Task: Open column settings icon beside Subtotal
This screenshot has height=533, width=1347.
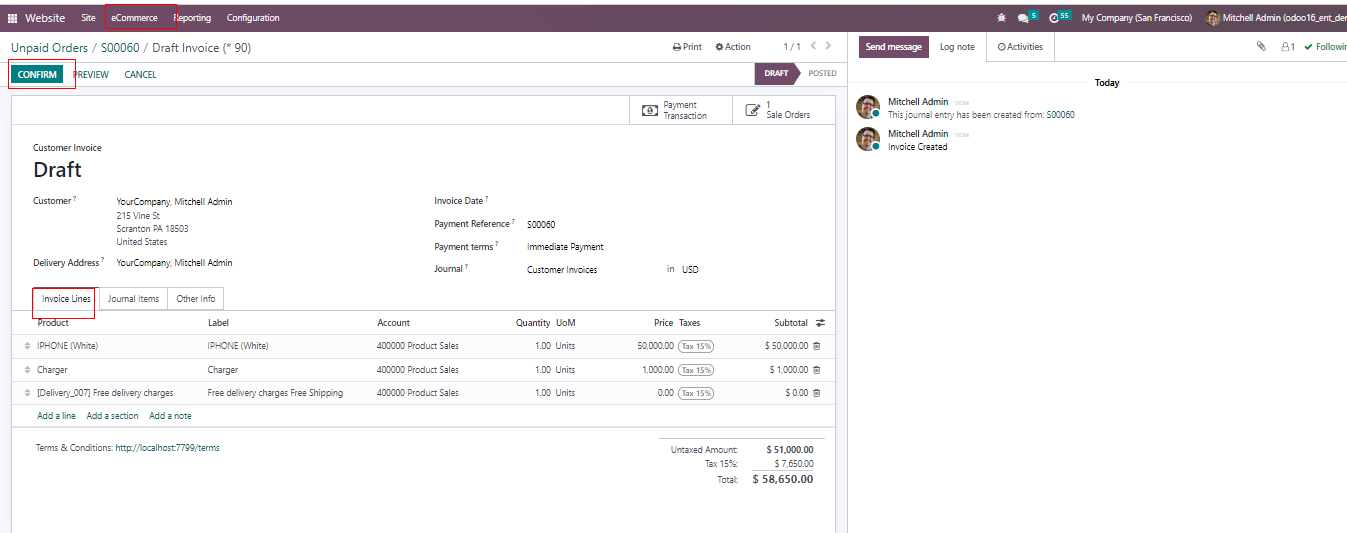Action: point(820,323)
